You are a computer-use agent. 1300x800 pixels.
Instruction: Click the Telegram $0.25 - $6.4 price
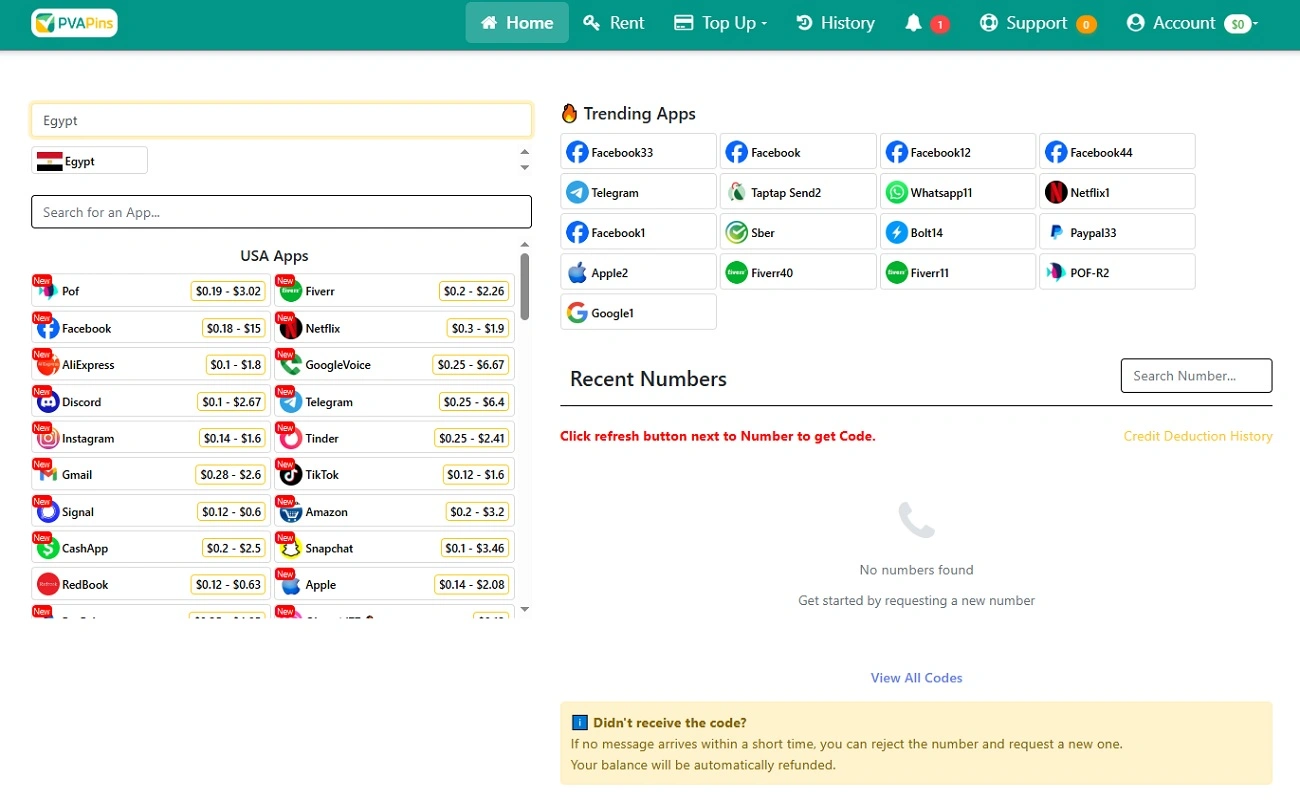475,402
